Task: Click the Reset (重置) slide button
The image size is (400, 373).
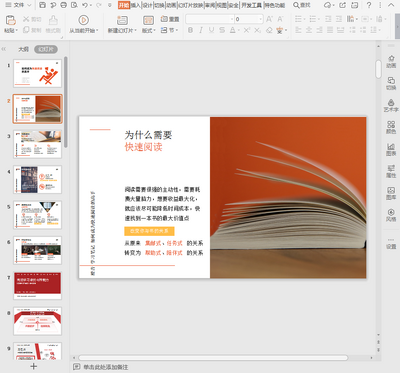Action: (x=170, y=19)
